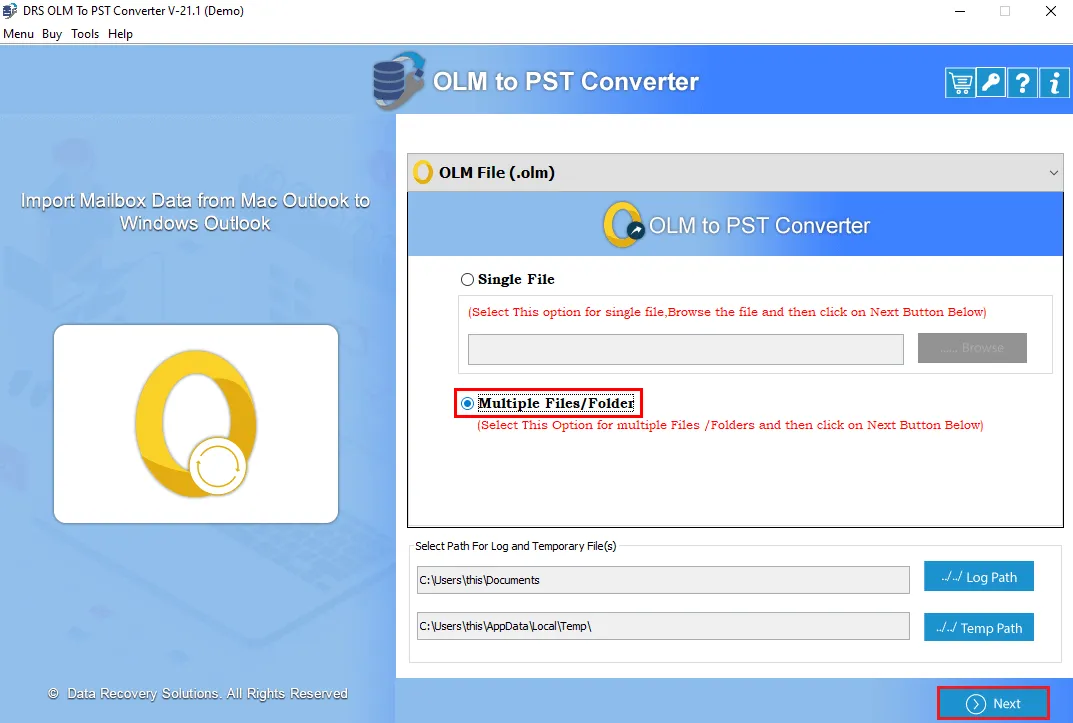Viewport: 1073px width, 723px height.
Task: Show the info icon in header
Action: (1054, 83)
